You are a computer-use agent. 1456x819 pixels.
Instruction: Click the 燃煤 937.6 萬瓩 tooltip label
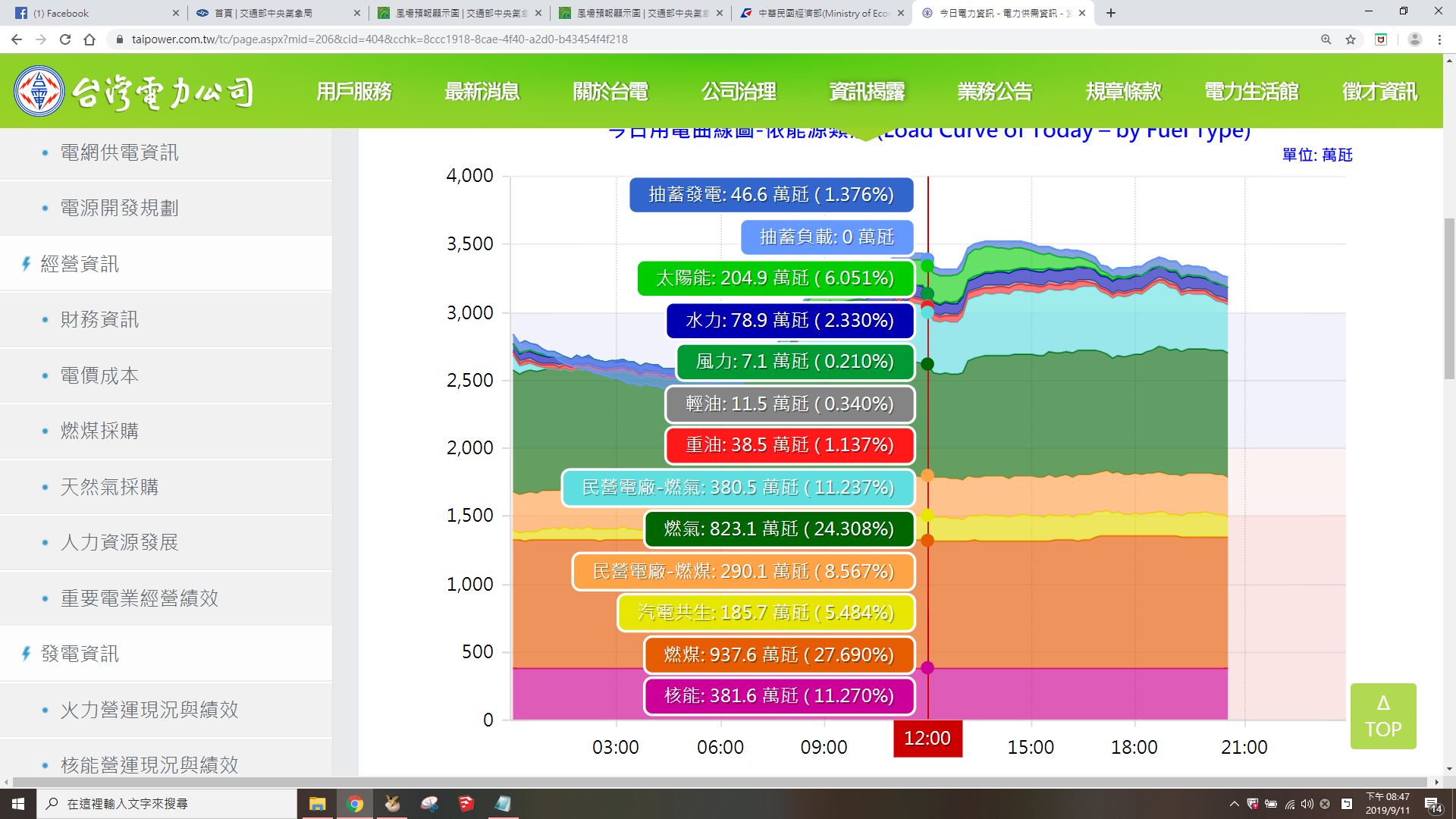point(780,654)
